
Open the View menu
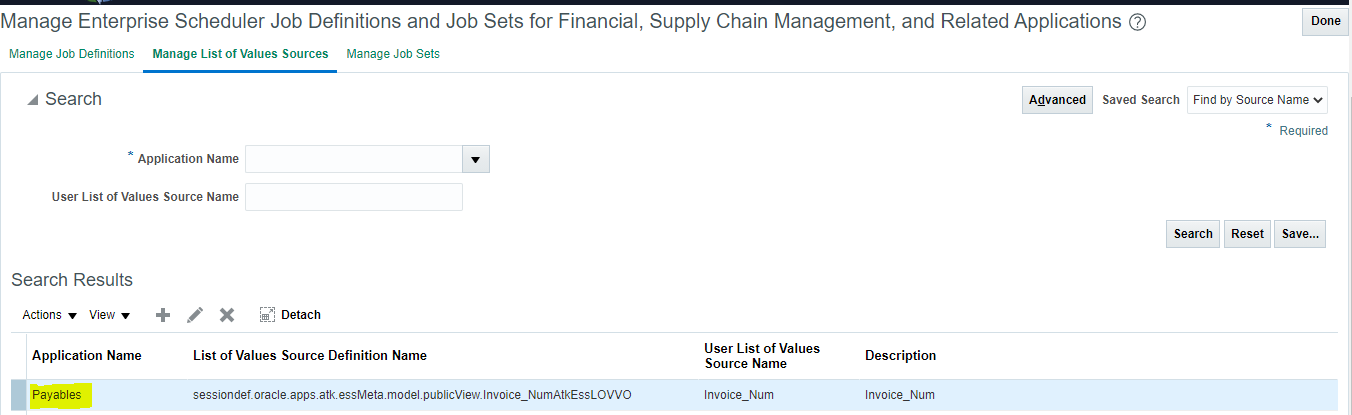click(x=110, y=315)
